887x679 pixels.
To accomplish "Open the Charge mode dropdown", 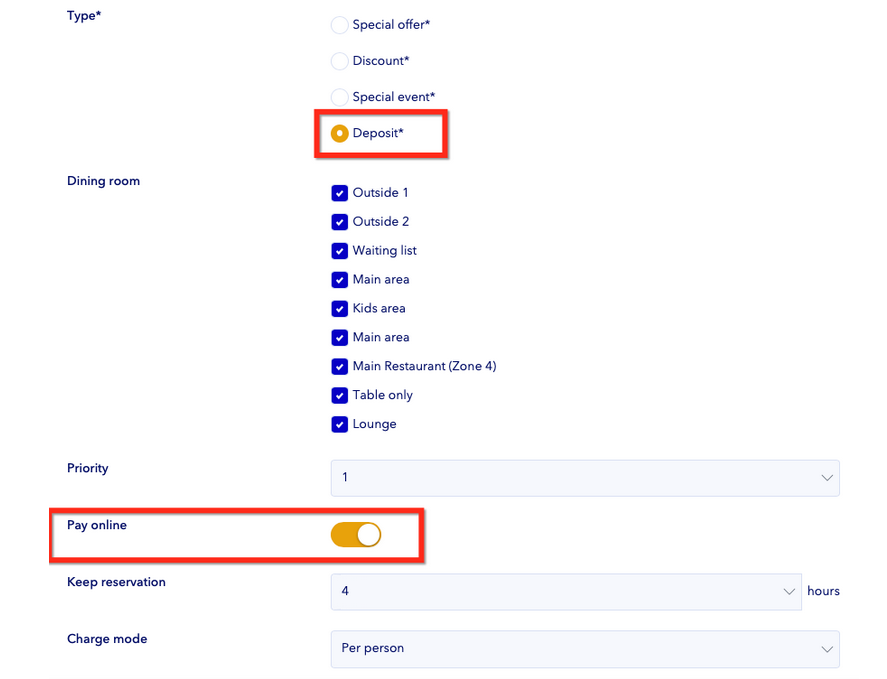I will pyautogui.click(x=585, y=648).
